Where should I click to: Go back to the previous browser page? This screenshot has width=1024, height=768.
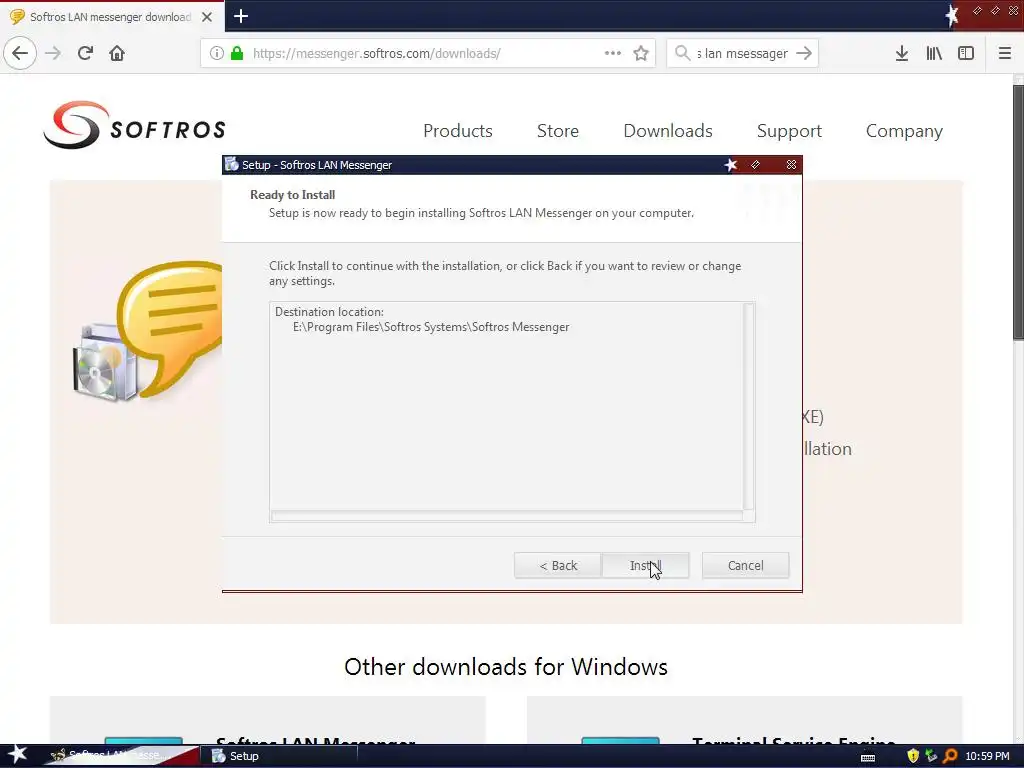[20, 53]
